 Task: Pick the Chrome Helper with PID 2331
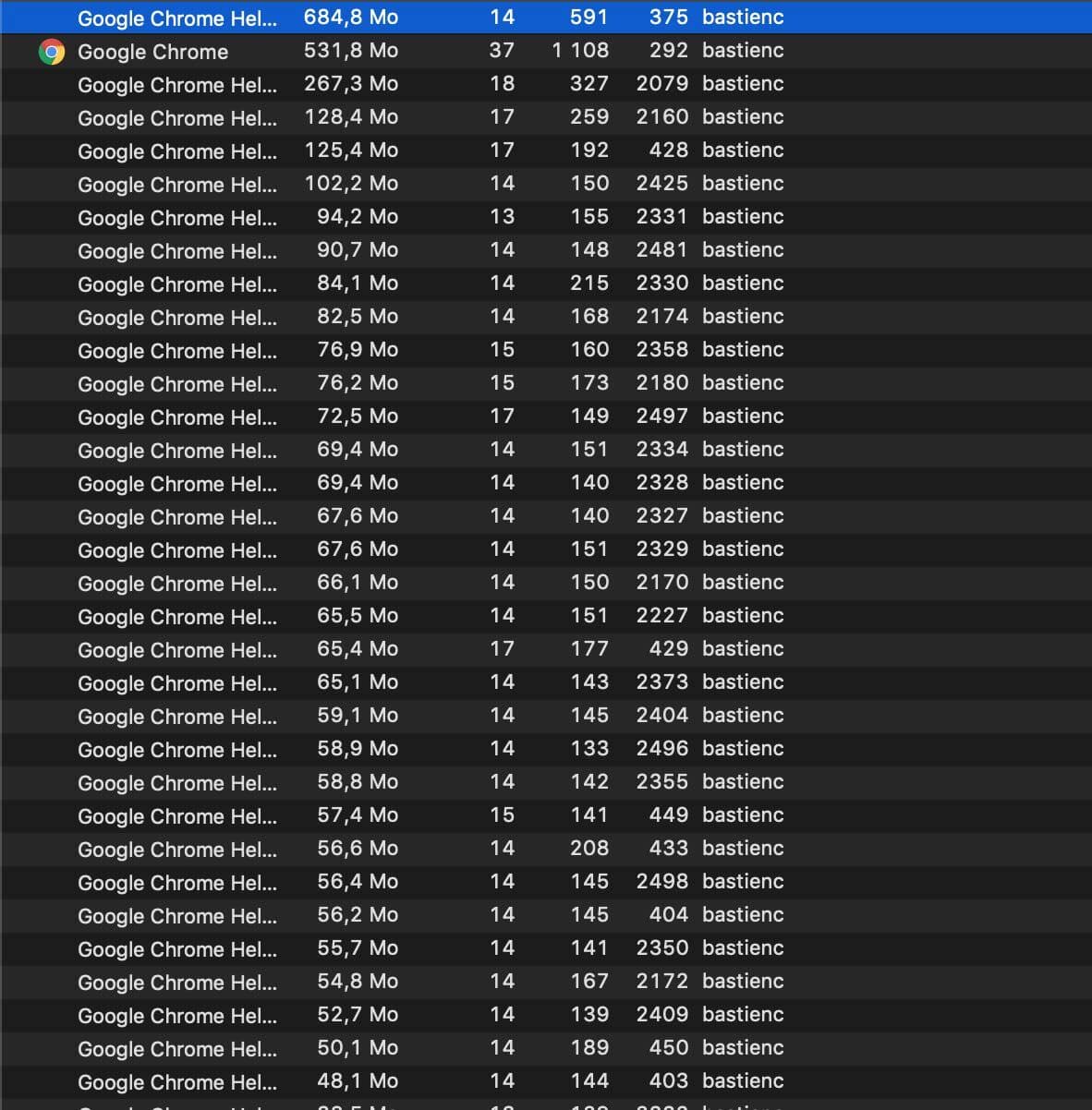176,218
